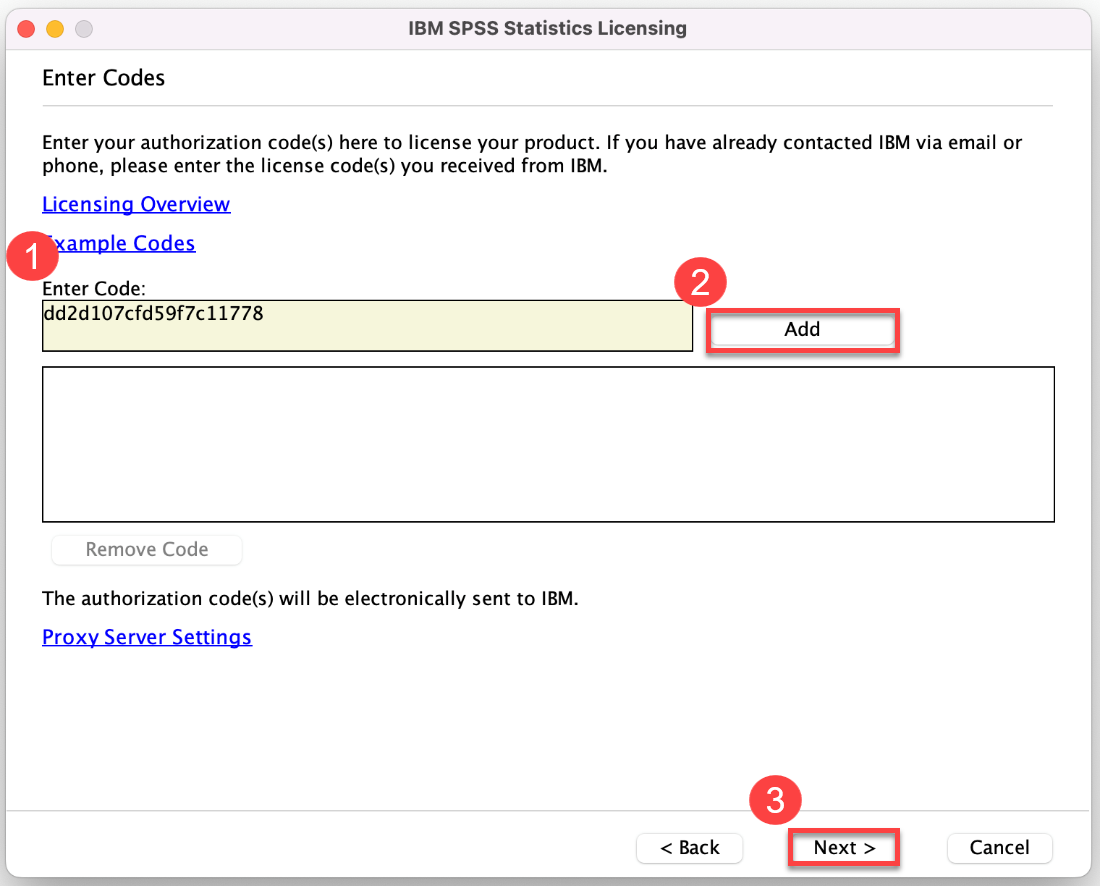Open the Licensing Overview link
1100x886 pixels.
pyautogui.click(x=136, y=204)
